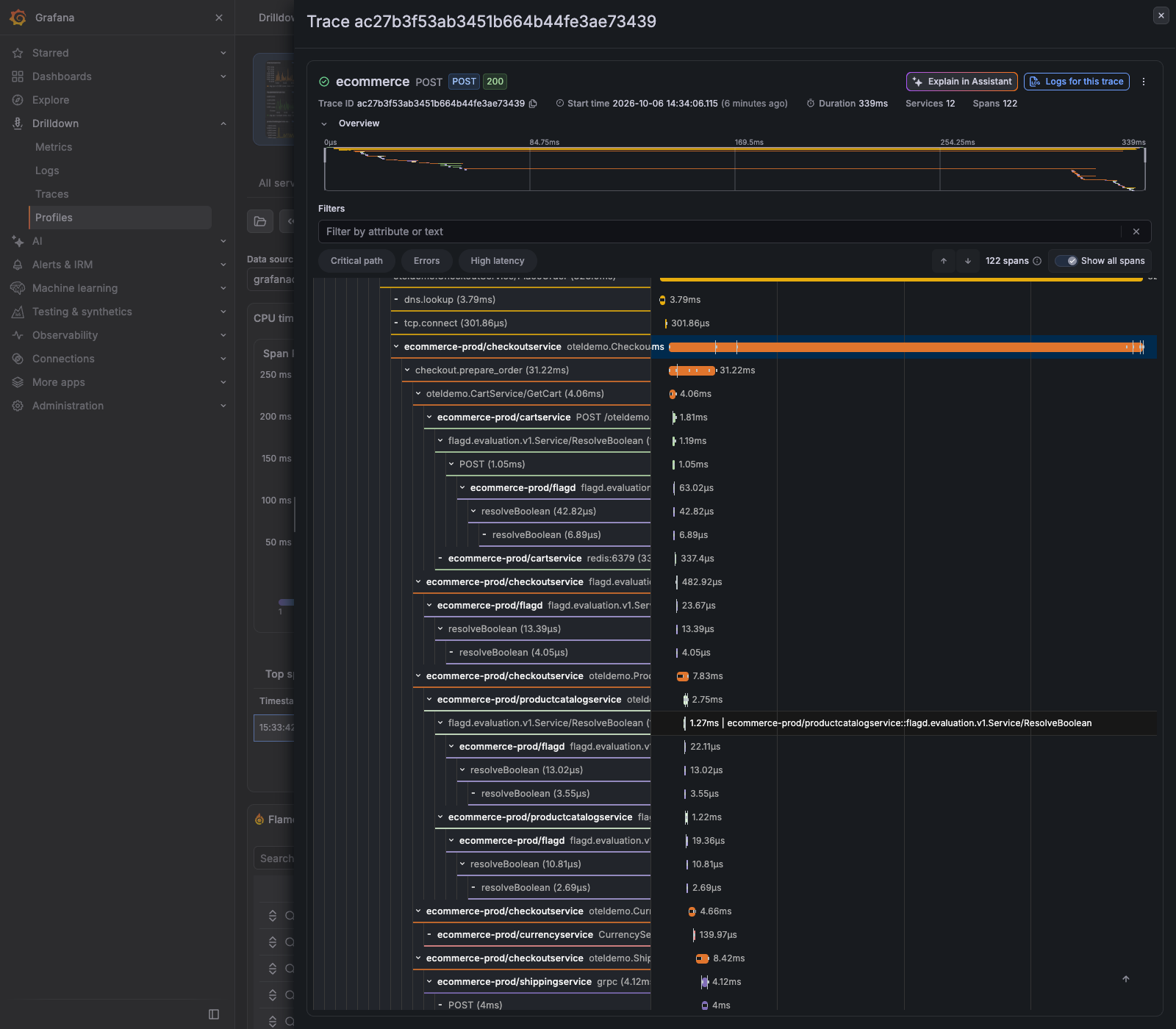Close the trace drawer panel

[x=1161, y=15]
